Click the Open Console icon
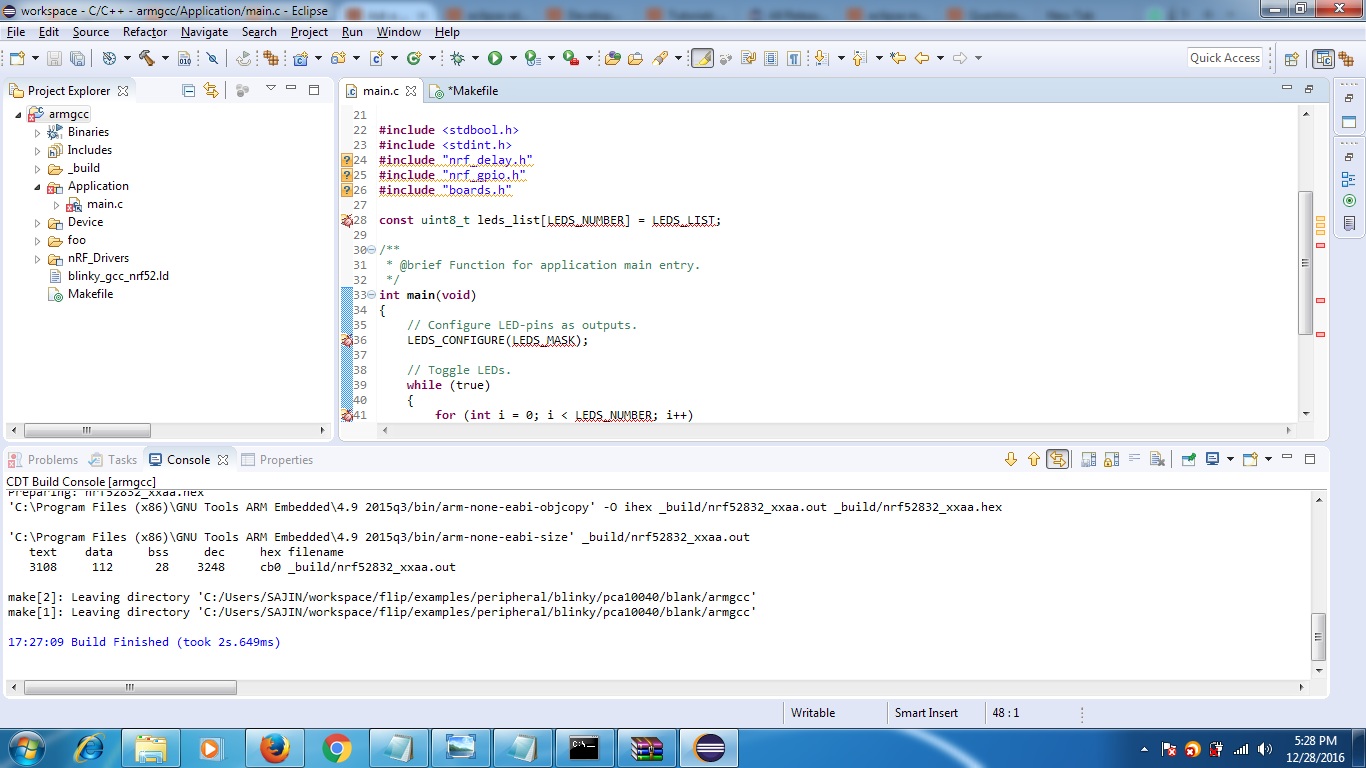The image size is (1366, 768). tap(1250, 459)
